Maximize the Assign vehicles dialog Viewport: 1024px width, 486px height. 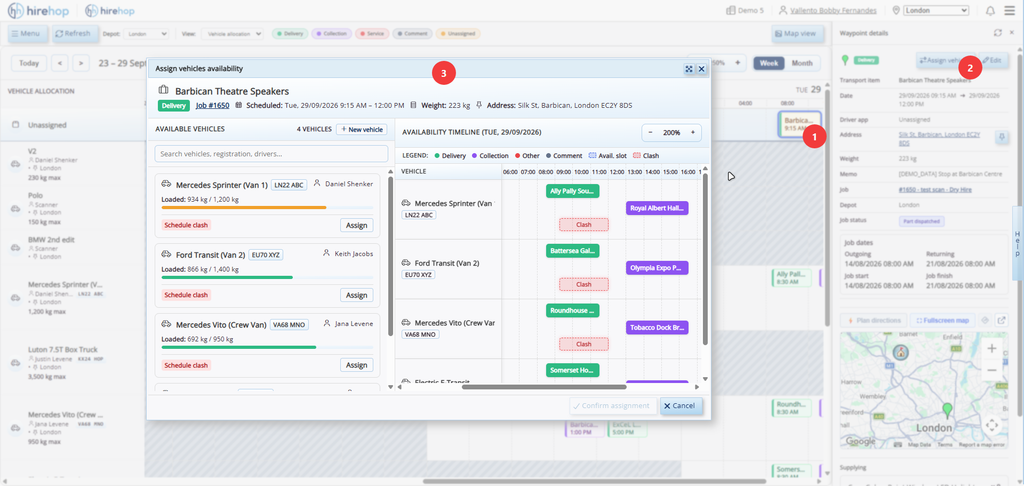click(689, 69)
